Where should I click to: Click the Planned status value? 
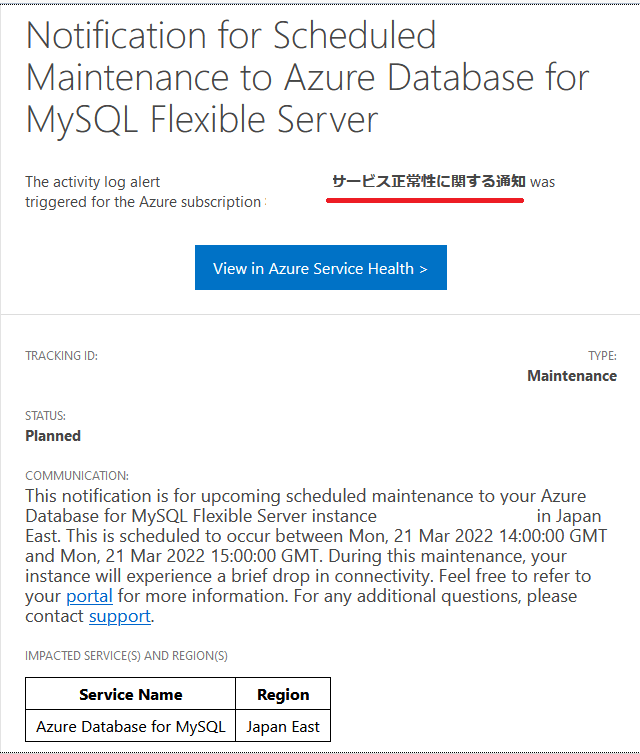53,436
